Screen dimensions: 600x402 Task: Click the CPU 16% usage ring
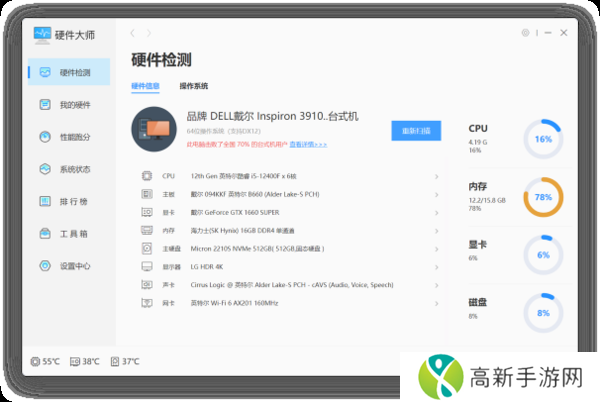point(543,139)
